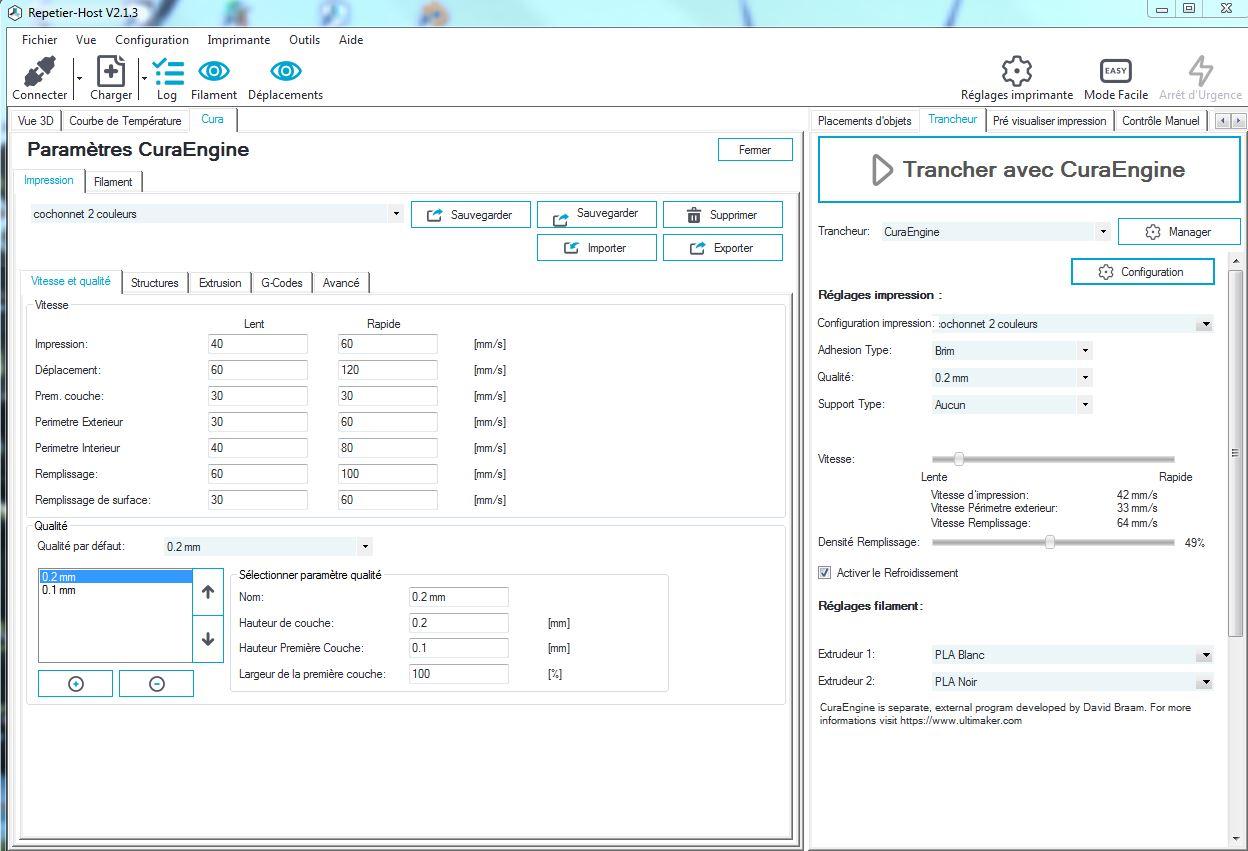The height and width of the screenshot is (851, 1248).
Task: Click the Arrêt d'Urgence lightning icon
Action: pyautogui.click(x=1200, y=71)
